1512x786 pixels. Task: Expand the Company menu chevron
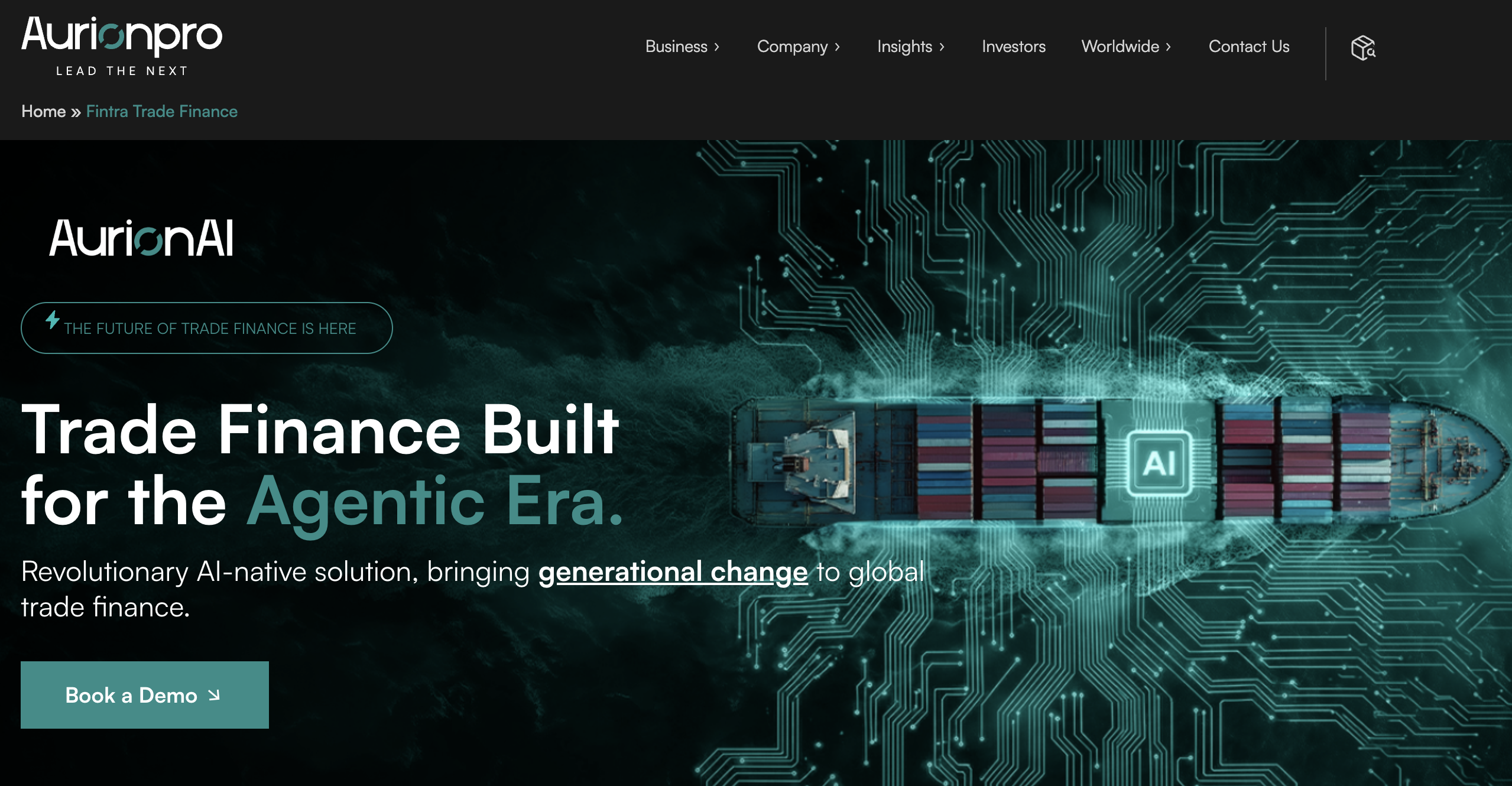pos(838,47)
